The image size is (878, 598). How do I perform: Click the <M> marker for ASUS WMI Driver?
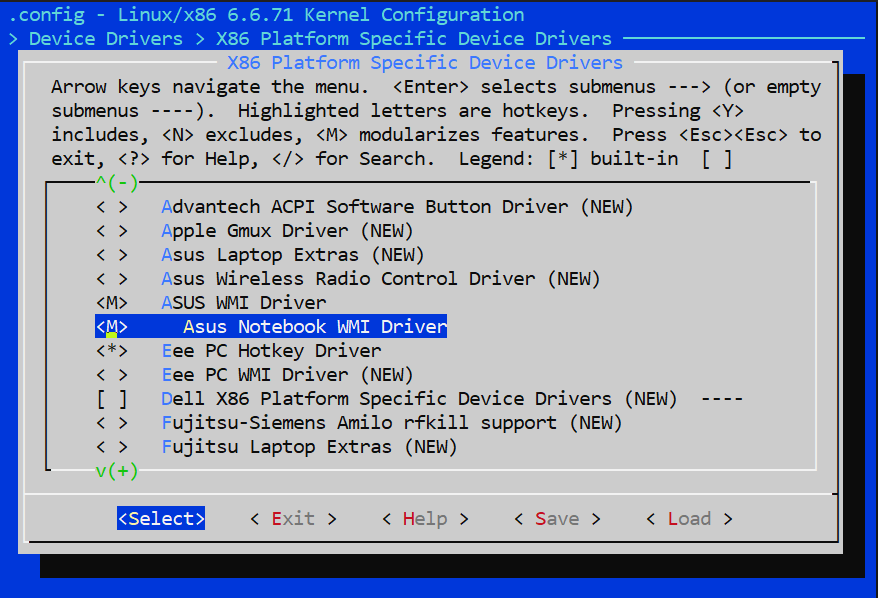(x=112, y=303)
